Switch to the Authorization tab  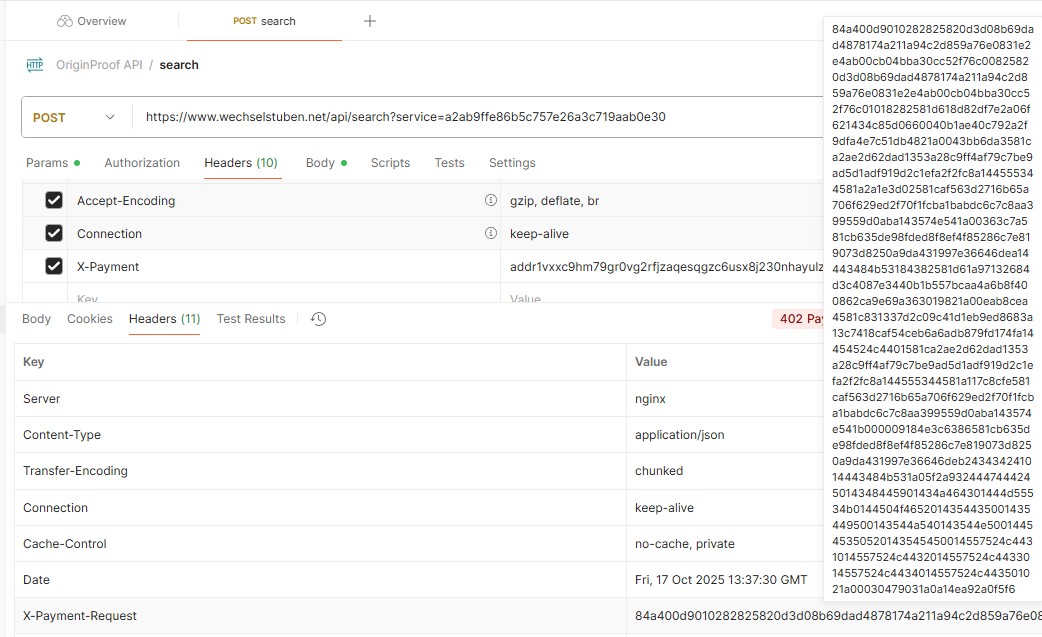pos(141,162)
